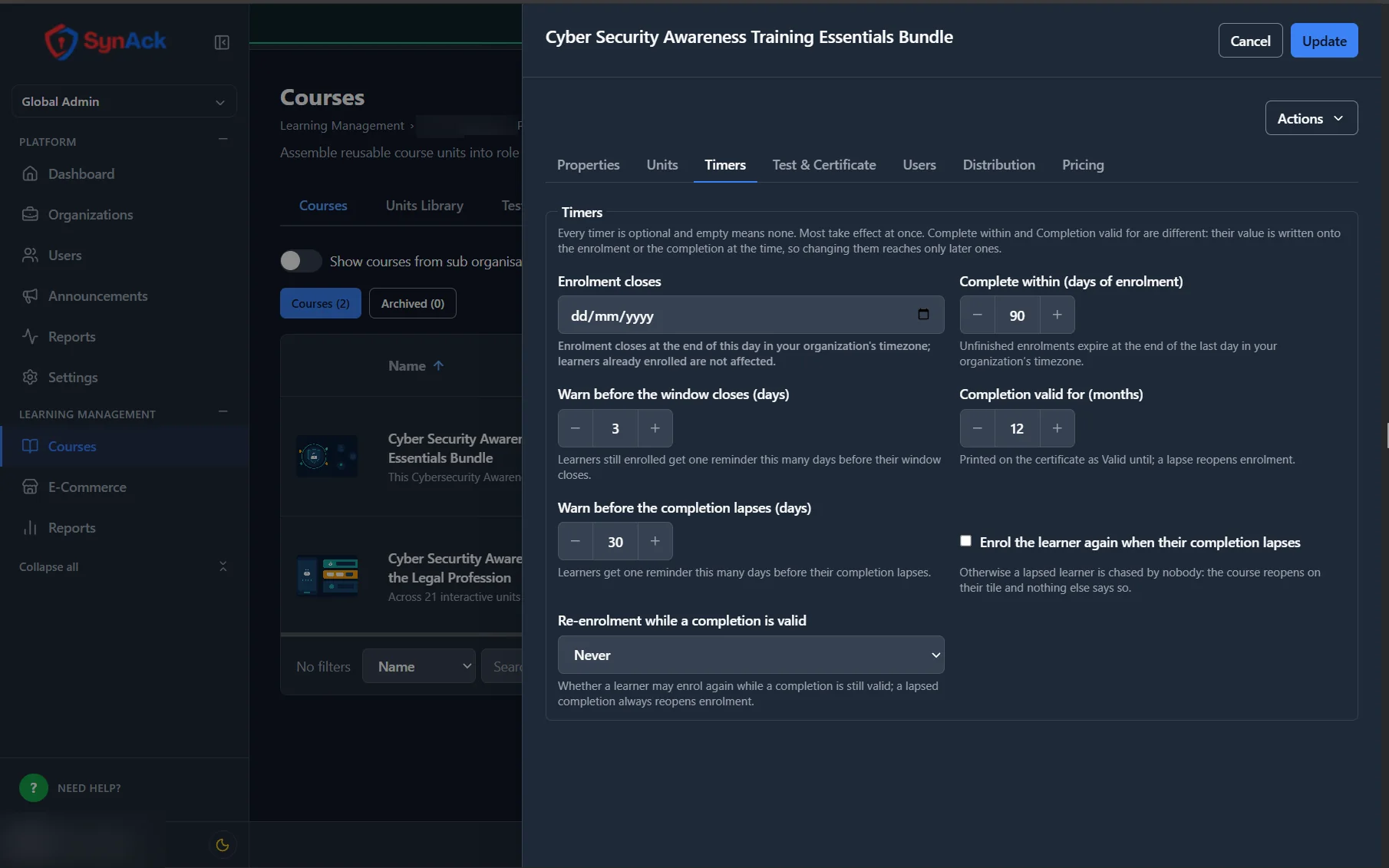This screenshot has height=868, width=1389.
Task: Open Reports under Learning Management
Action: (124, 528)
